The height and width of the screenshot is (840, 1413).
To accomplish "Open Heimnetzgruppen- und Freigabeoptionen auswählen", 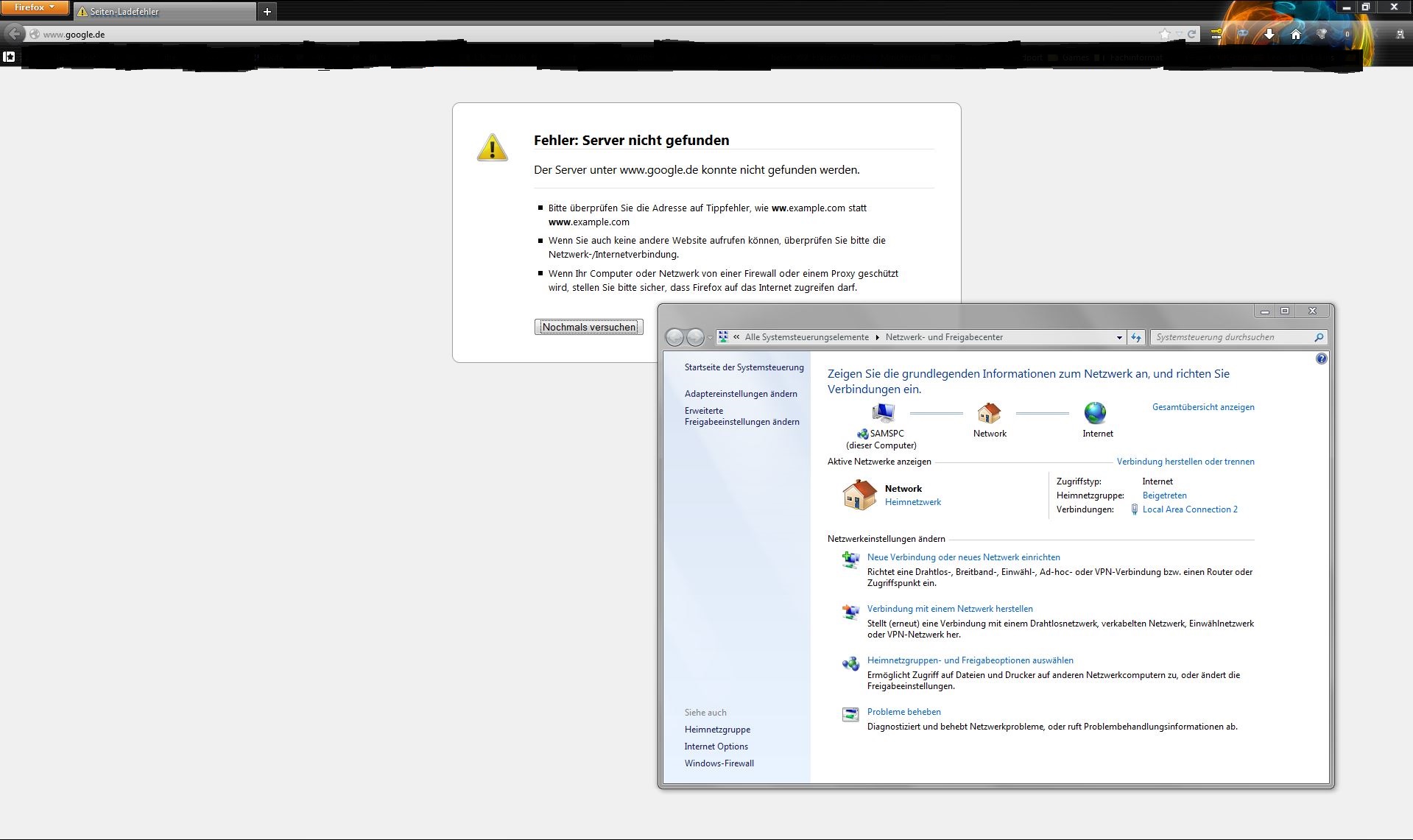I will coord(970,660).
